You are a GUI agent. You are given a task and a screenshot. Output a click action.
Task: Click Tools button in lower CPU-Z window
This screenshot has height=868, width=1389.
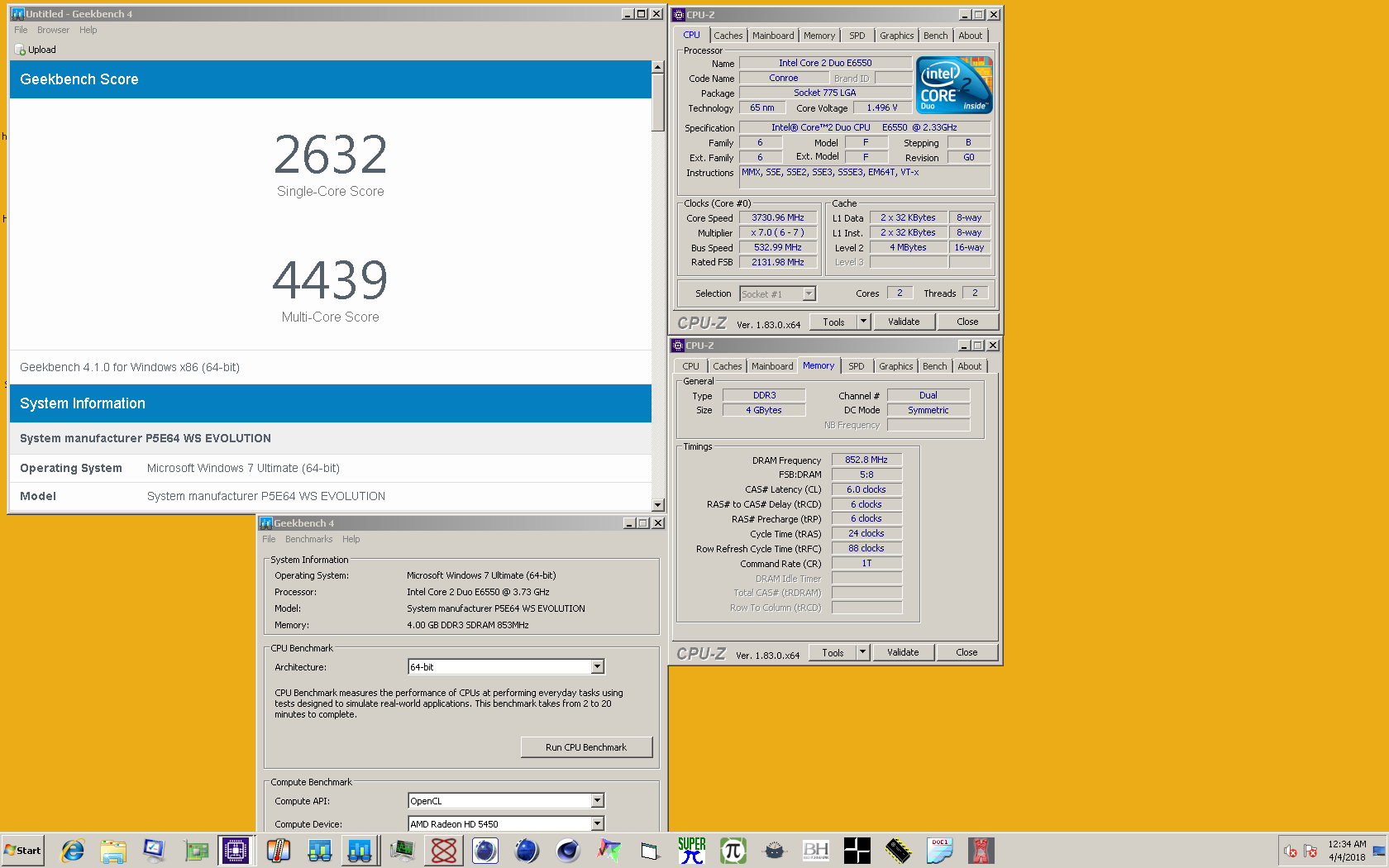pos(833,652)
